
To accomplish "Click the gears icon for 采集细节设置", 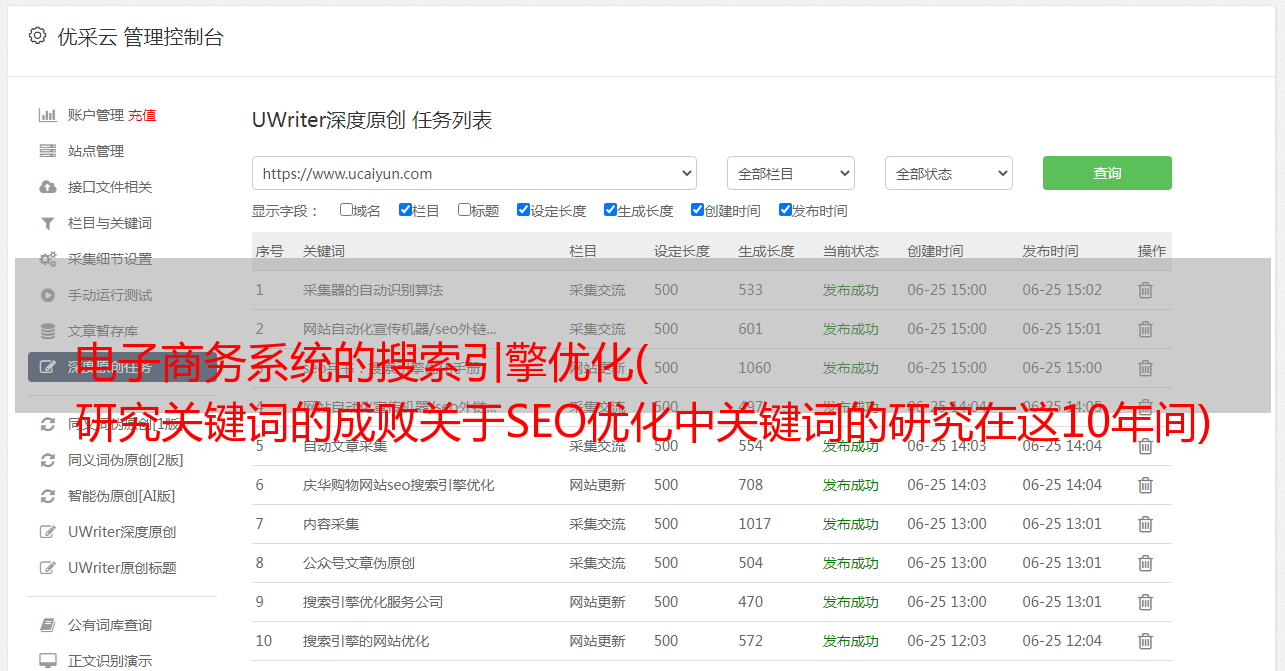I will click(x=47, y=259).
